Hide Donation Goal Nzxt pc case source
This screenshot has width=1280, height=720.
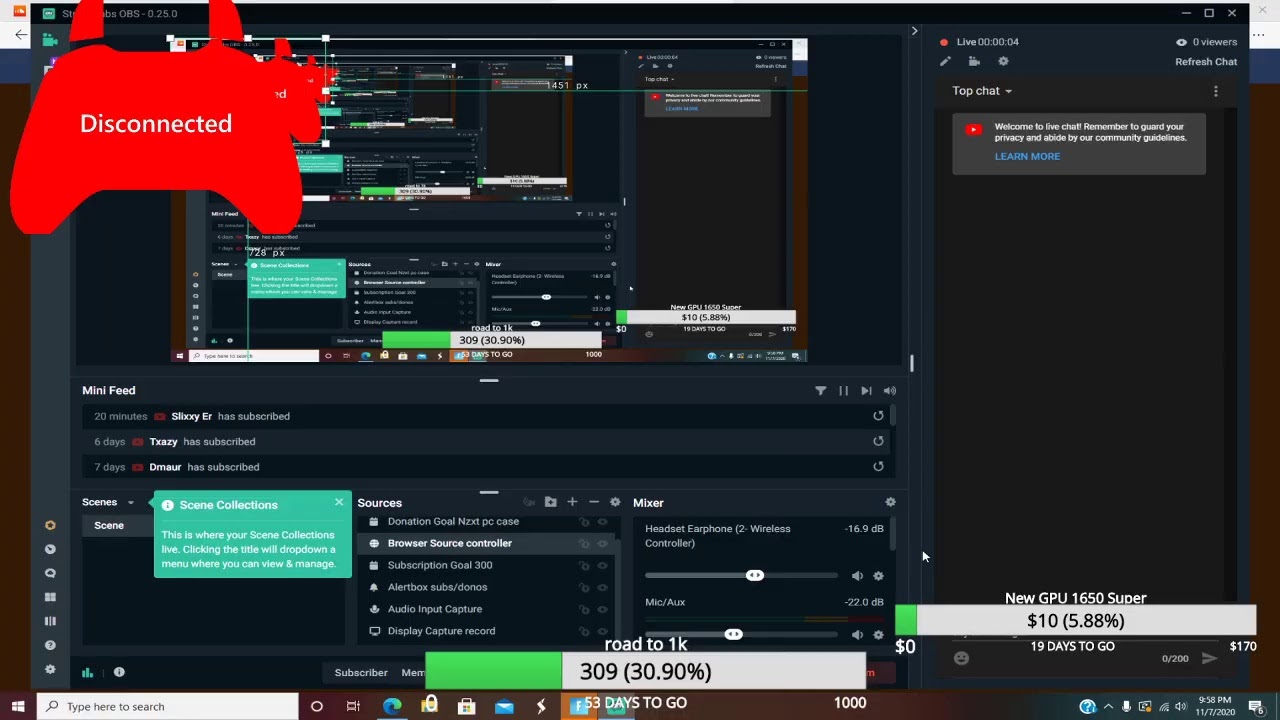pos(602,522)
